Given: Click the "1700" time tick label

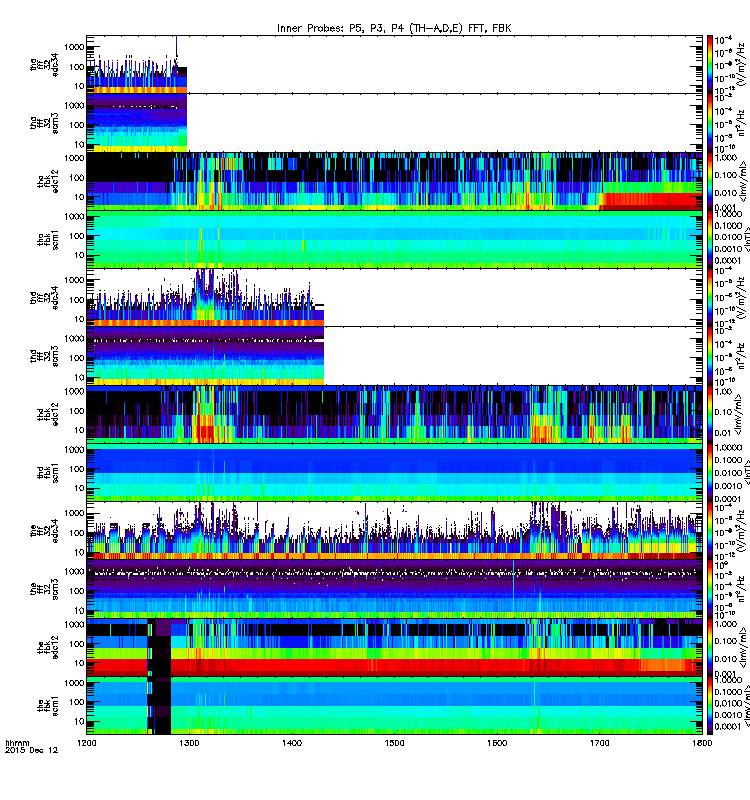Looking at the screenshot, I should 599,743.
